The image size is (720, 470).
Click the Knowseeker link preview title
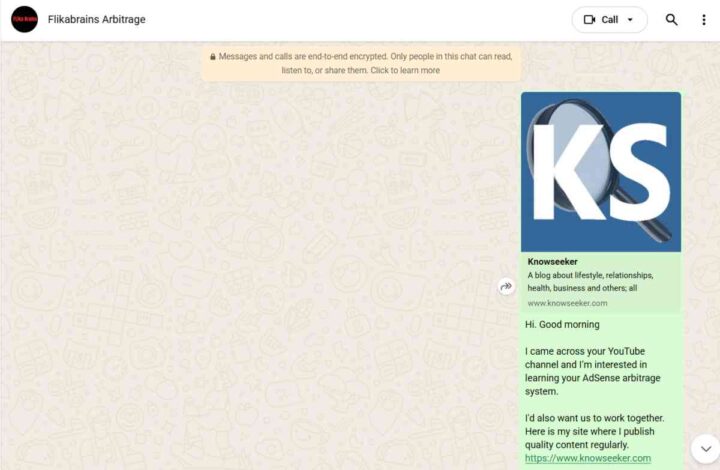pyautogui.click(x=552, y=262)
